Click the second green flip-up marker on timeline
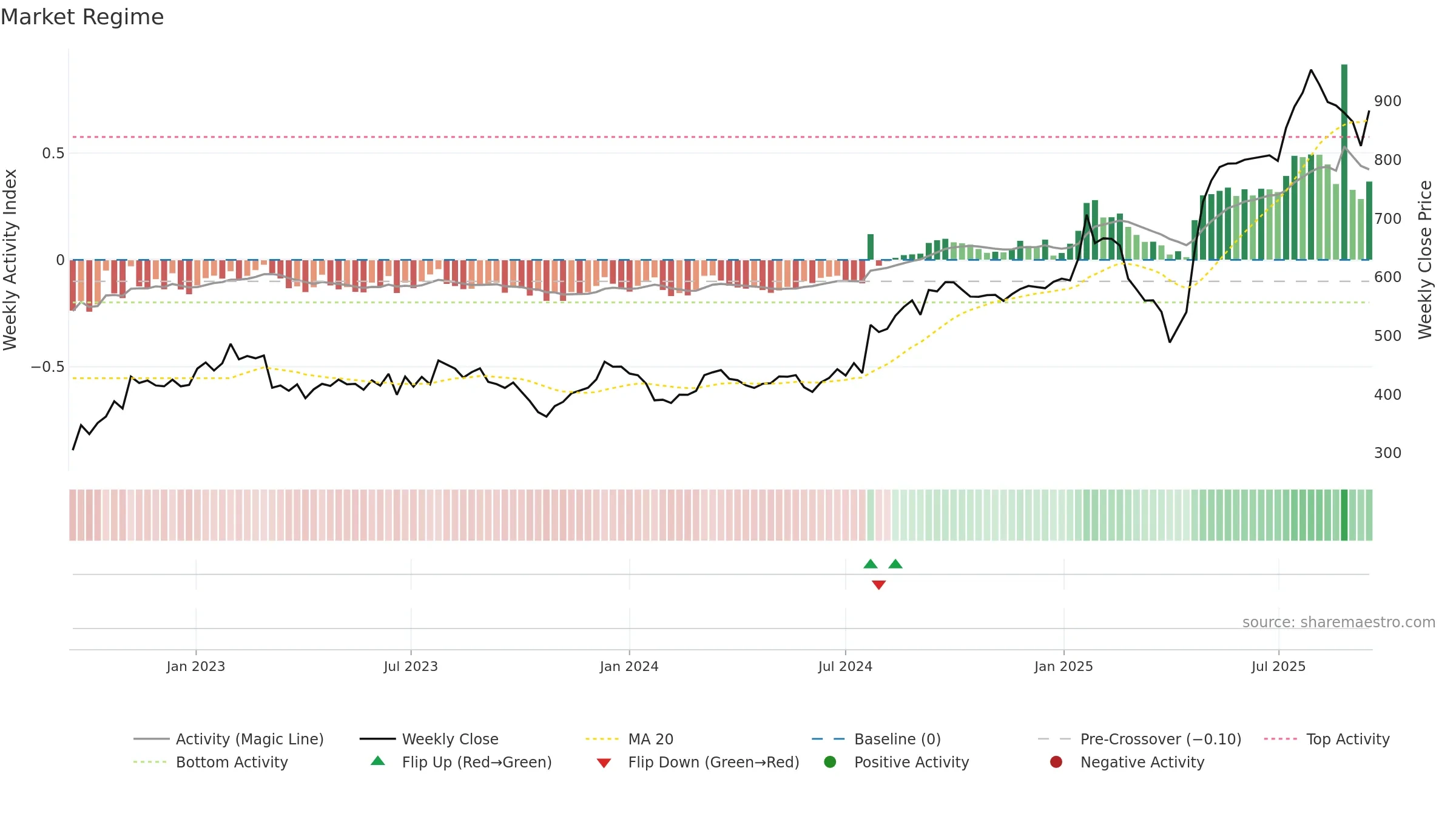 point(895,564)
